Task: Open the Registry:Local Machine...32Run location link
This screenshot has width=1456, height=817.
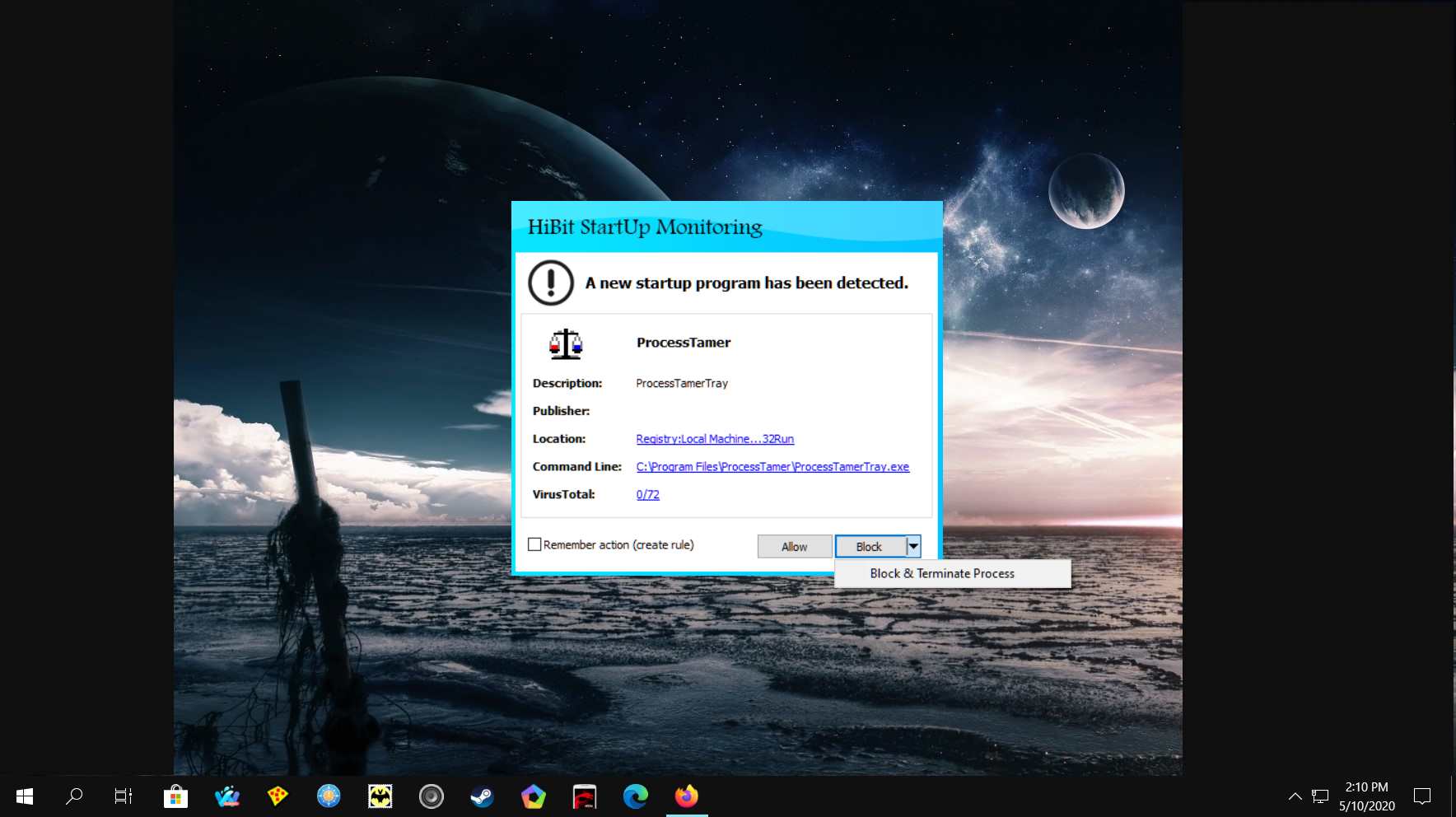Action: pyautogui.click(x=715, y=439)
